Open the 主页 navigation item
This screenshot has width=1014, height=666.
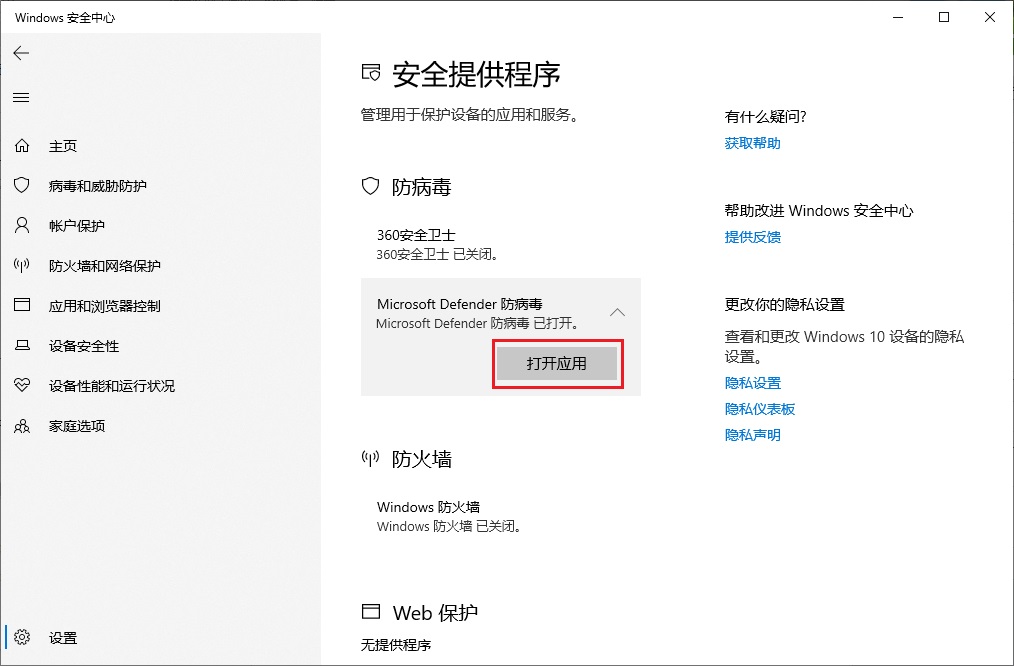[x=160, y=146]
